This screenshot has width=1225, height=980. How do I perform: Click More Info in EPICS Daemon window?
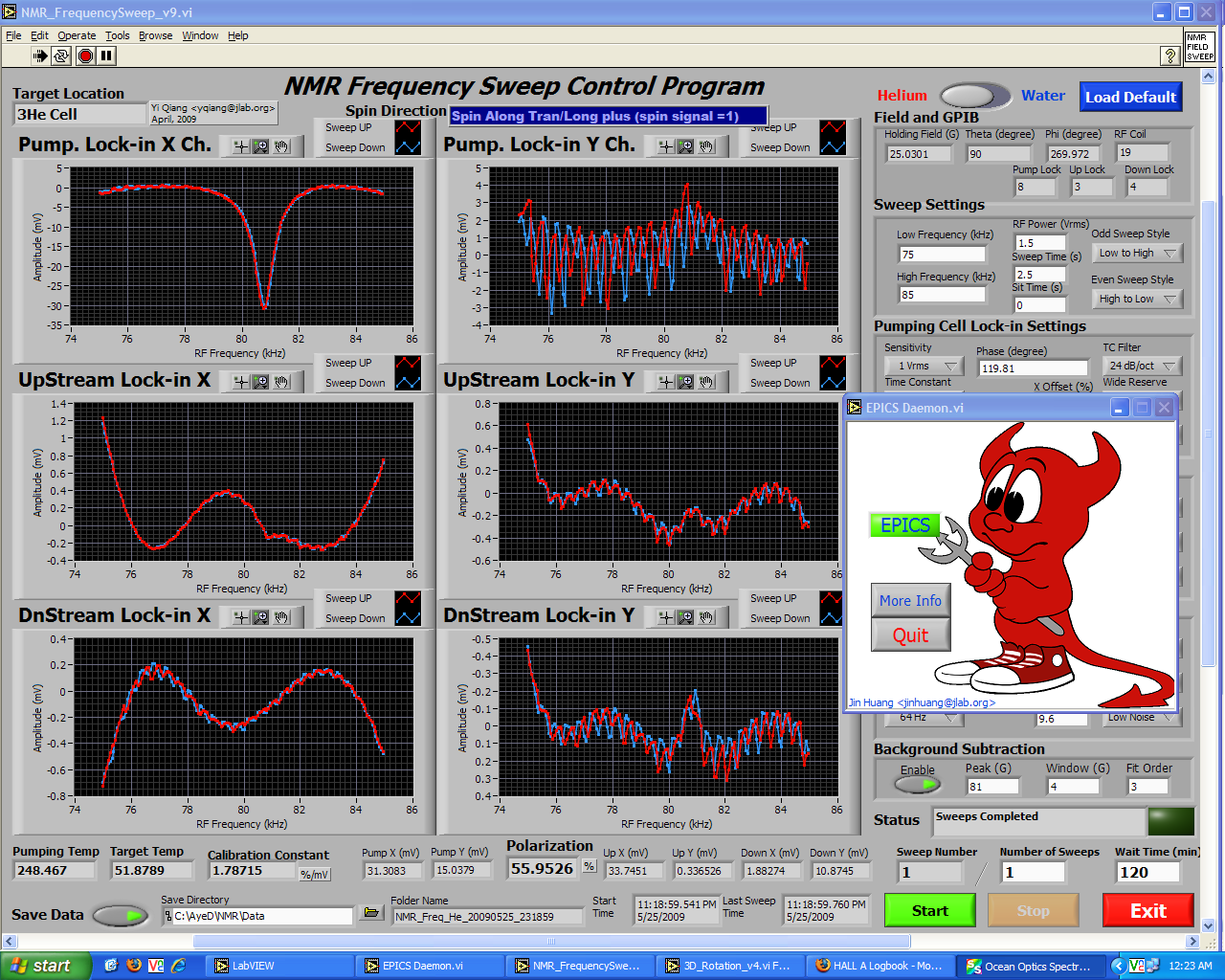(x=910, y=600)
